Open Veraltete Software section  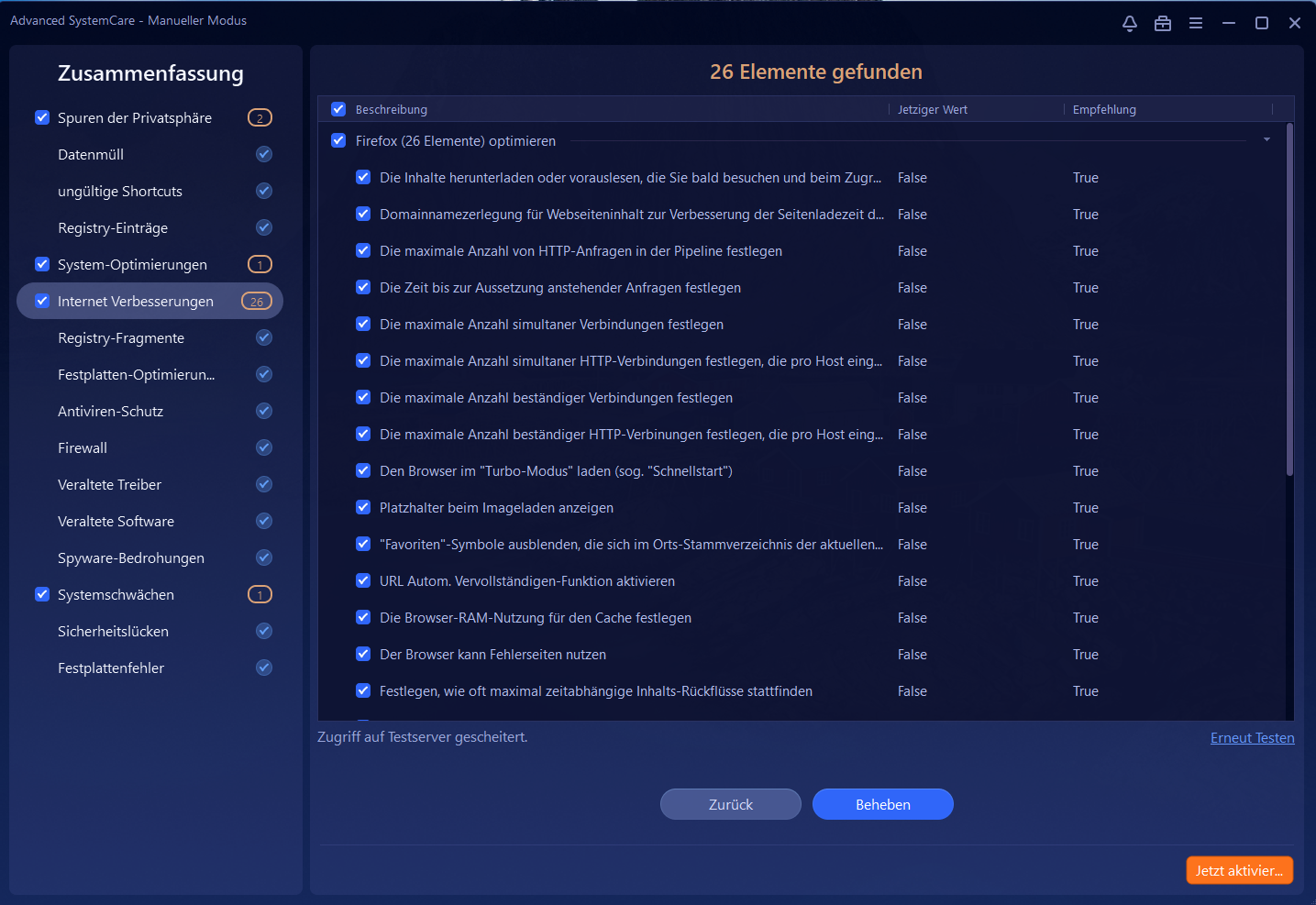coord(116,521)
